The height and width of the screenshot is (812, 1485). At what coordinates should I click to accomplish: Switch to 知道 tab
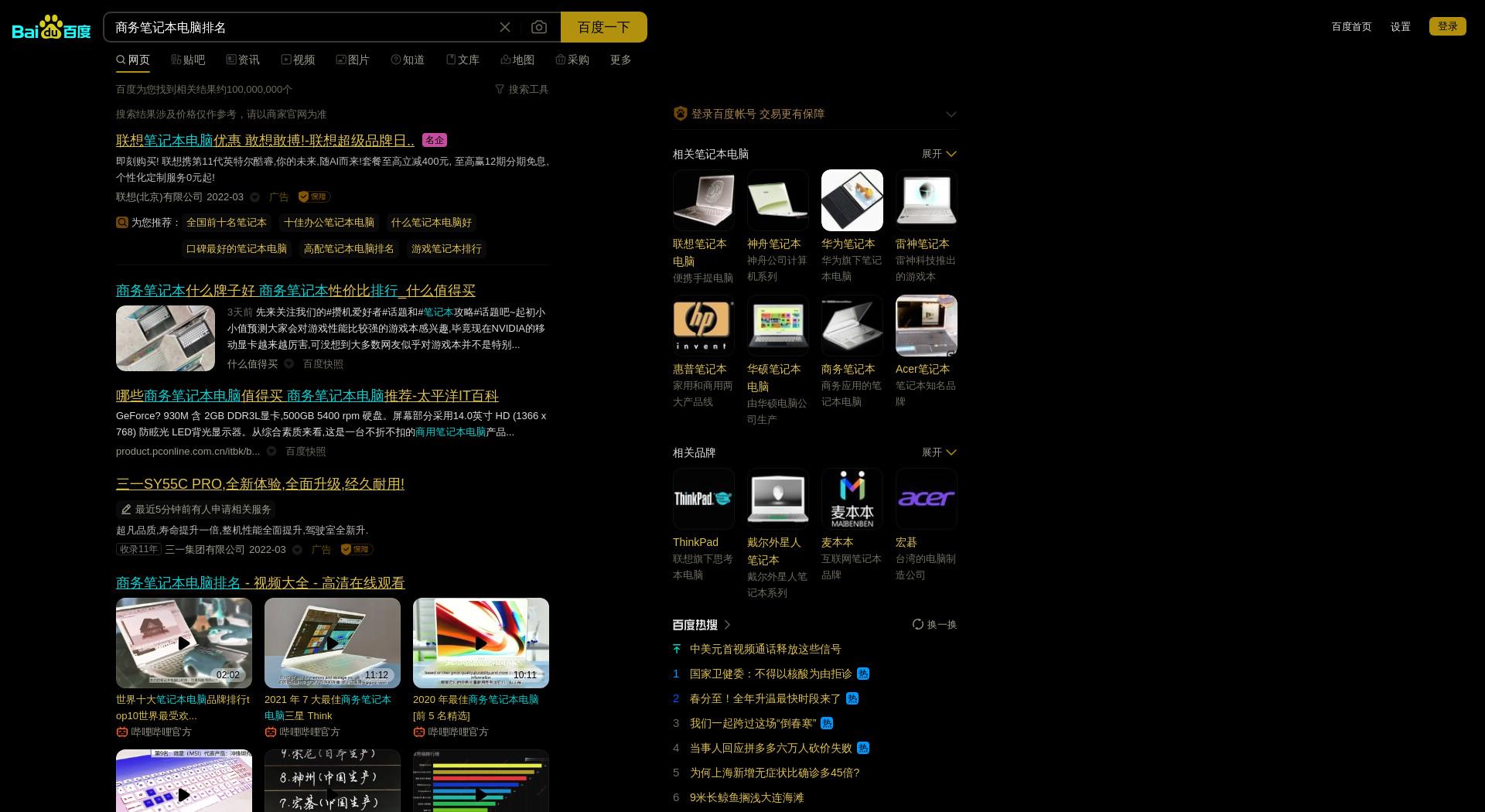click(408, 60)
